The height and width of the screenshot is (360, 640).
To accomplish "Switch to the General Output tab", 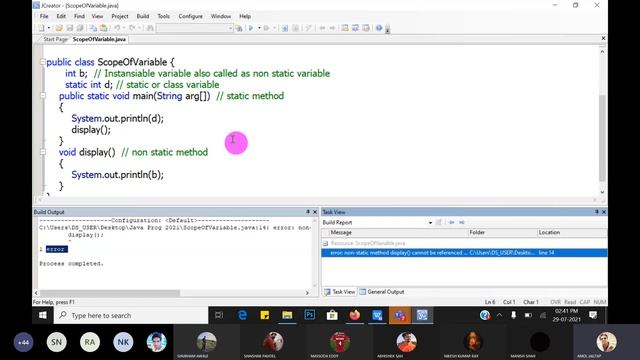I will pos(382,292).
